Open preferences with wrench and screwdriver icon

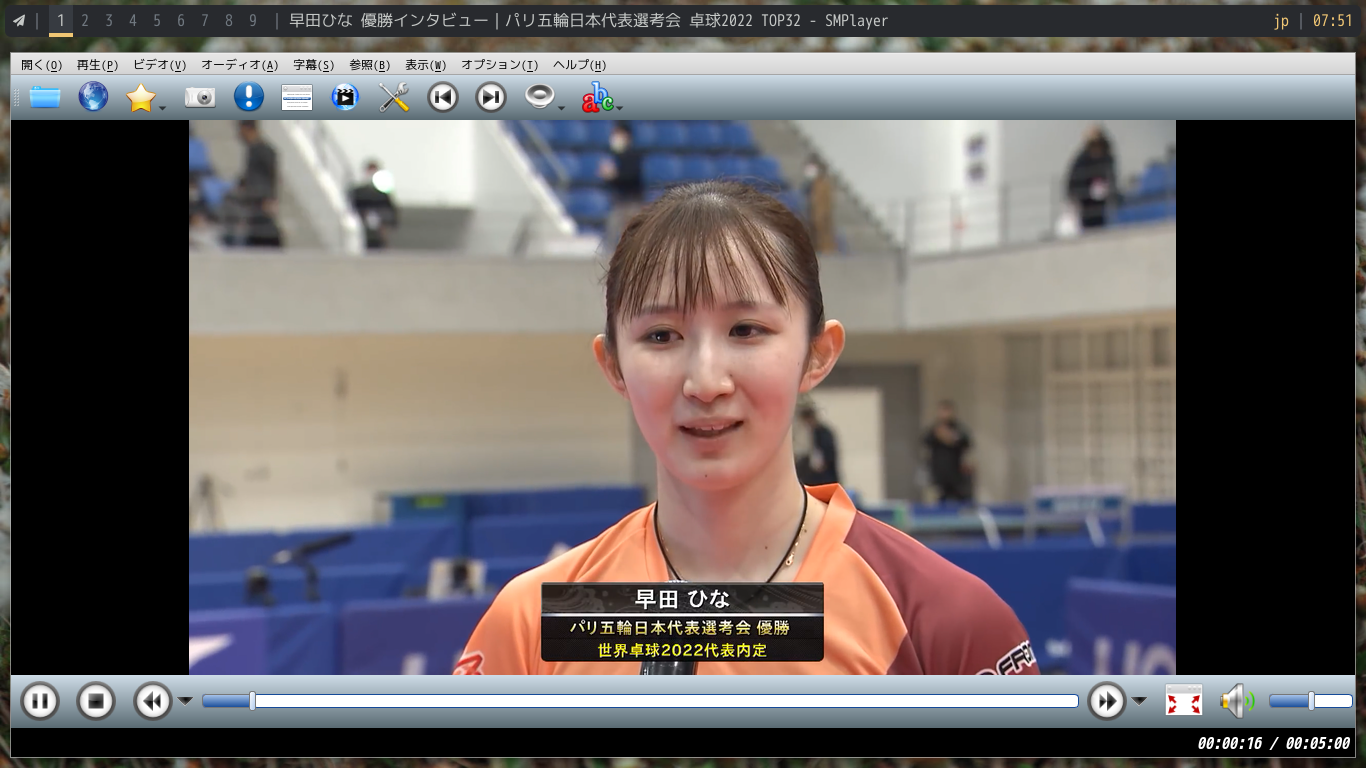click(394, 97)
